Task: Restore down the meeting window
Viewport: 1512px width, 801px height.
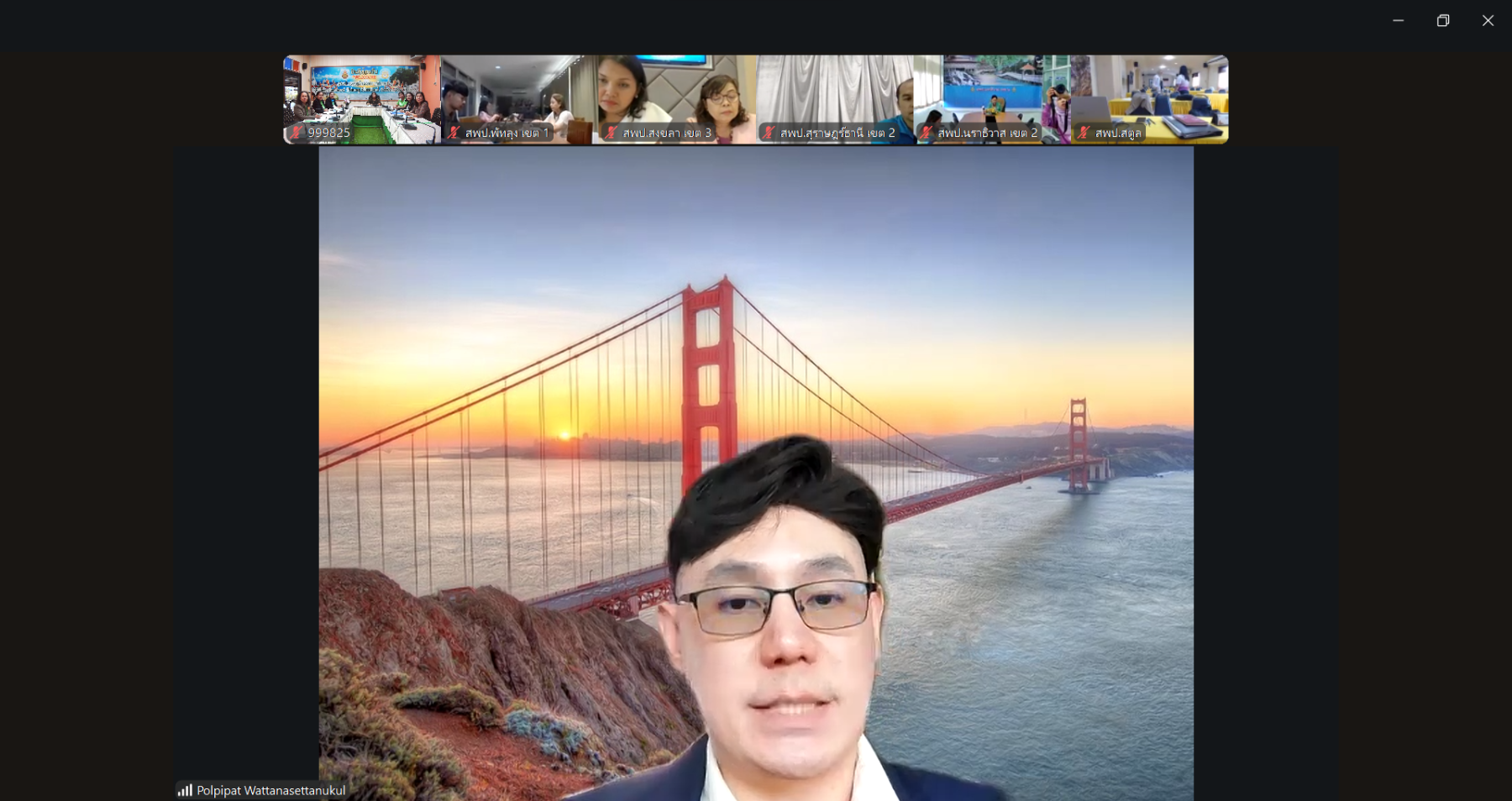Action: (1443, 20)
